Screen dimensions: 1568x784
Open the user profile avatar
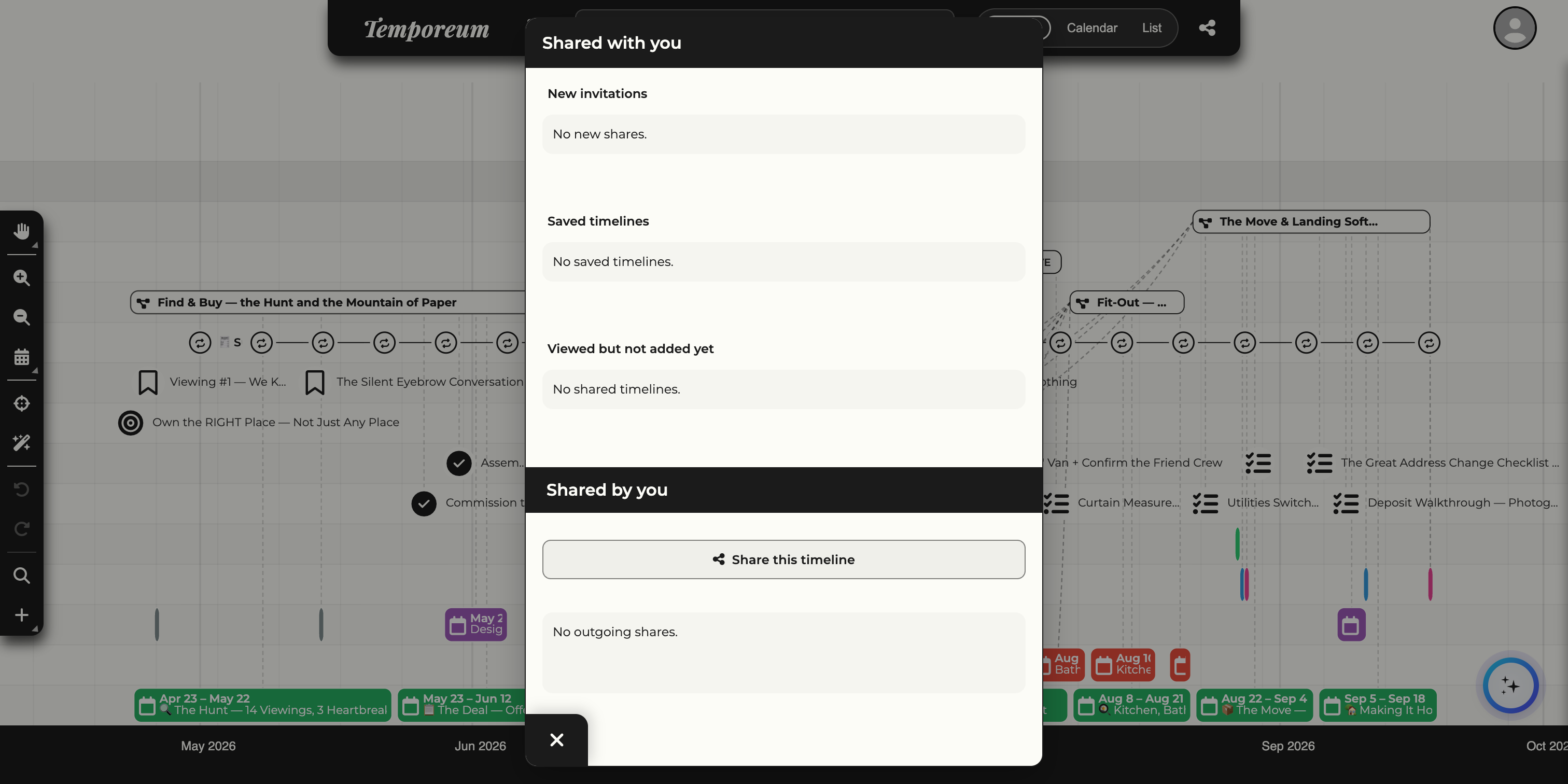(1515, 28)
